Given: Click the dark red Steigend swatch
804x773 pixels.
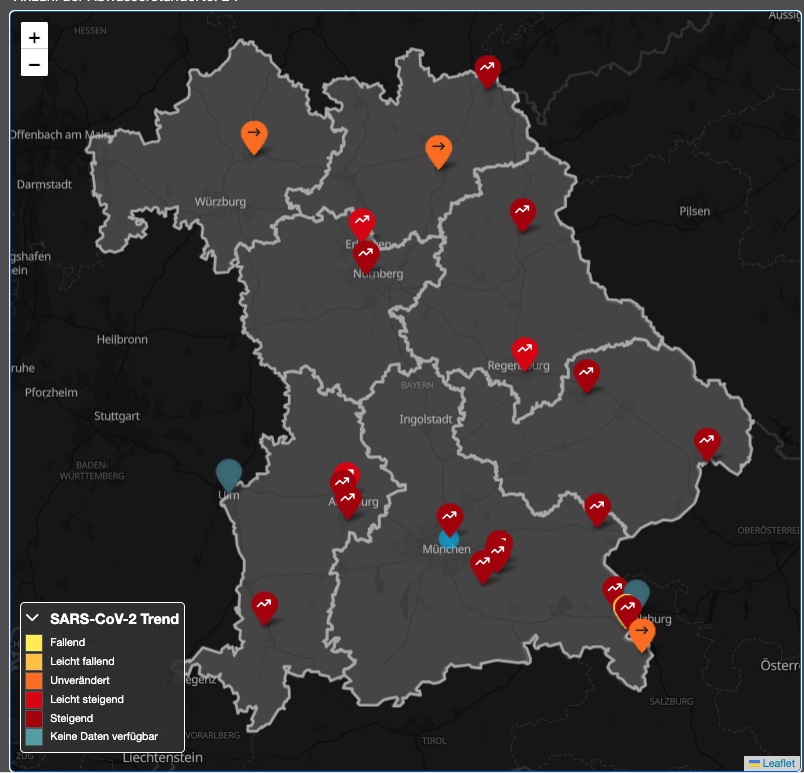Looking at the screenshot, I should click(34, 718).
